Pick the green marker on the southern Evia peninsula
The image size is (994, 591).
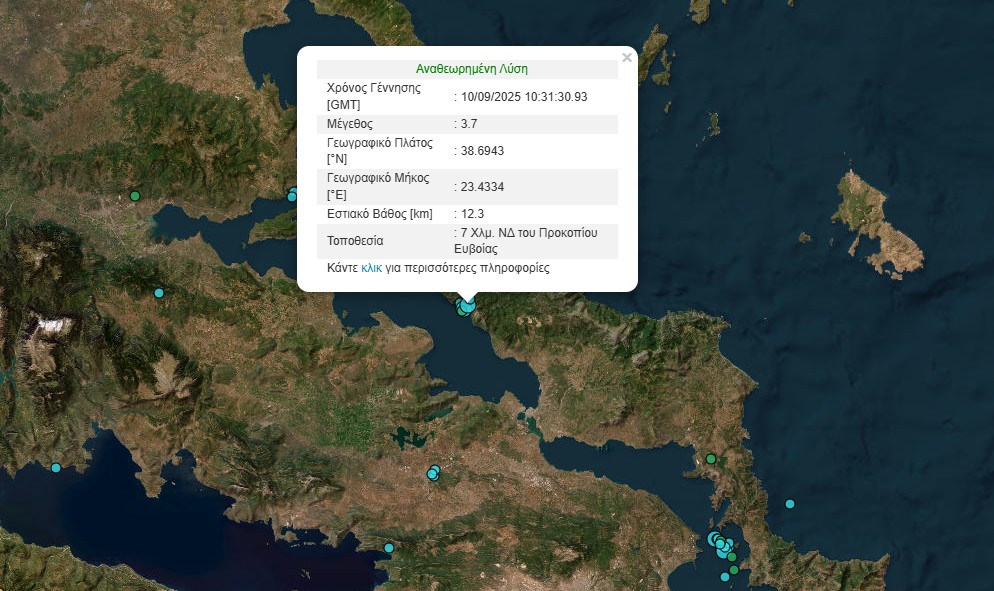[711, 459]
